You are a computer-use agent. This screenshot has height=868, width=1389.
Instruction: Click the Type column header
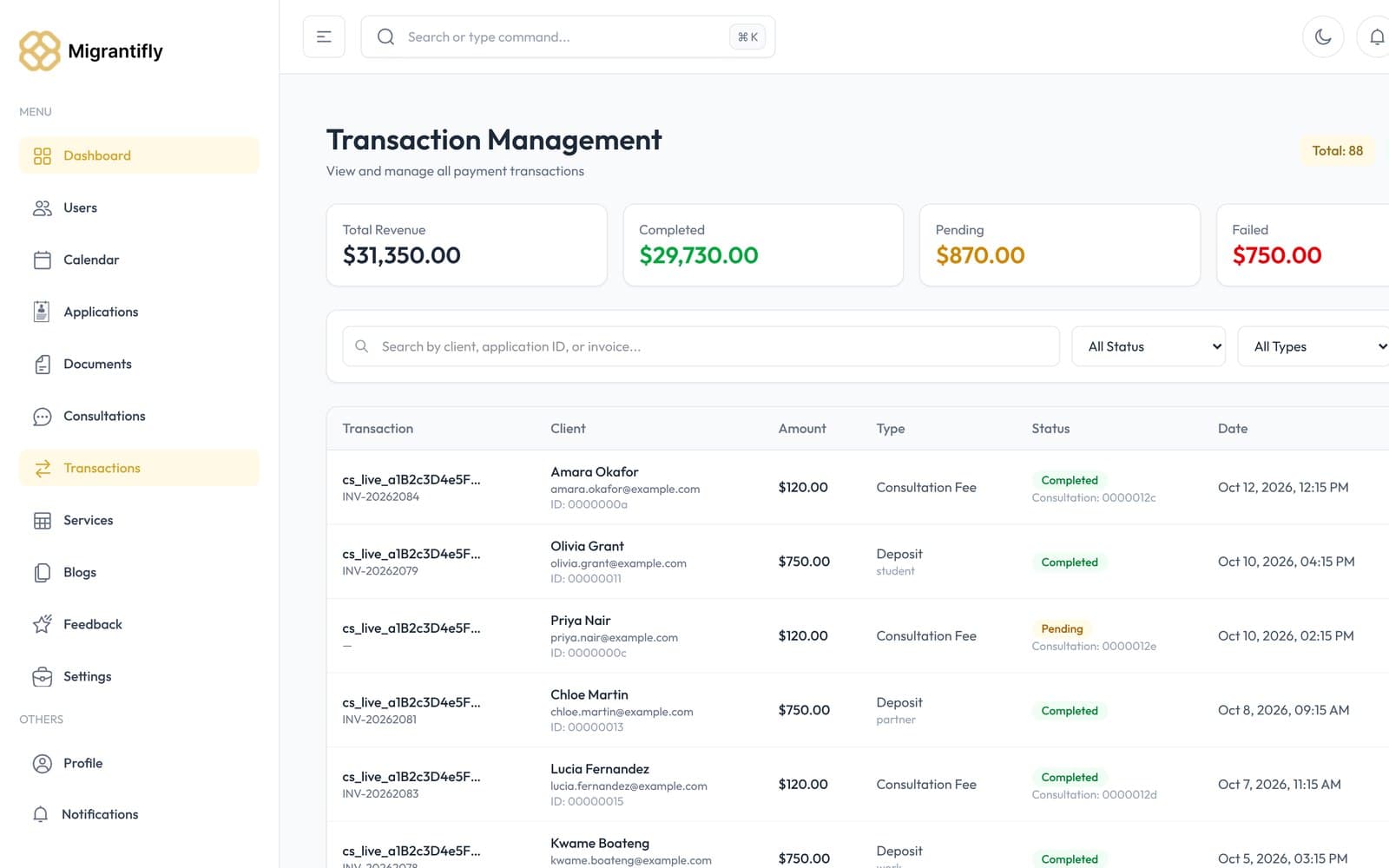[x=891, y=428]
